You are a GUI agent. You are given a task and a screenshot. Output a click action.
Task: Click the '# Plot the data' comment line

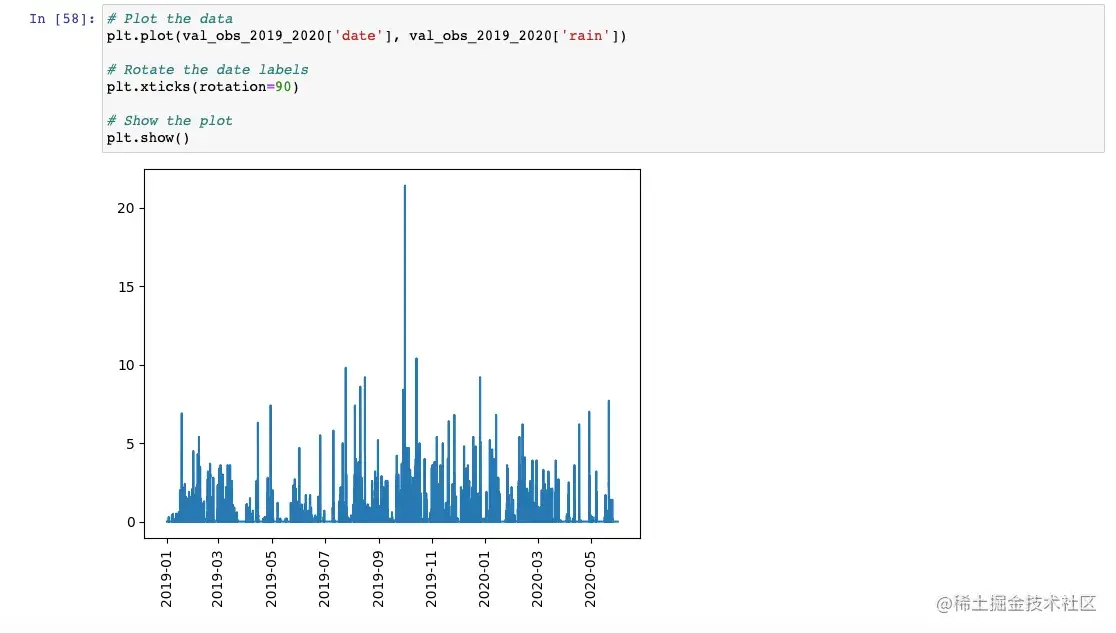point(169,19)
